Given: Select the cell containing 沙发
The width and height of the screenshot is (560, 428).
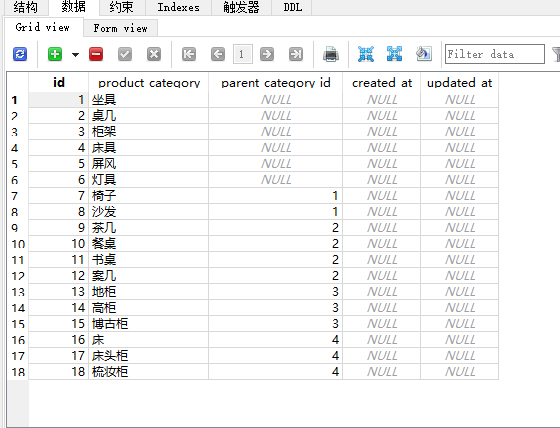Looking at the screenshot, I should pyautogui.click(x=149, y=211).
